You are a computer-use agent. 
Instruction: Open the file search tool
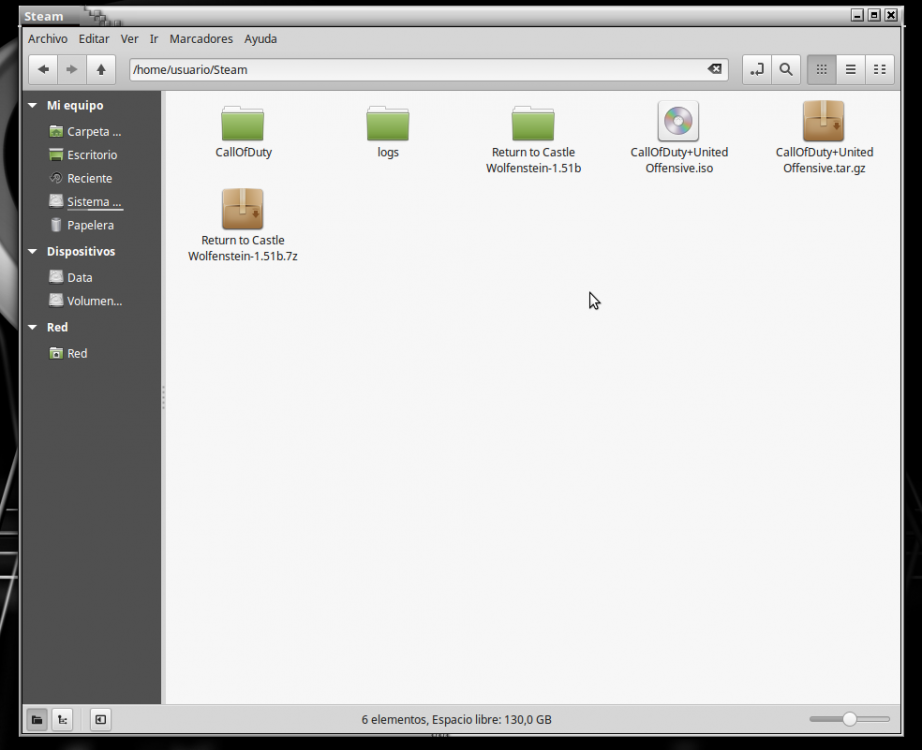786,69
